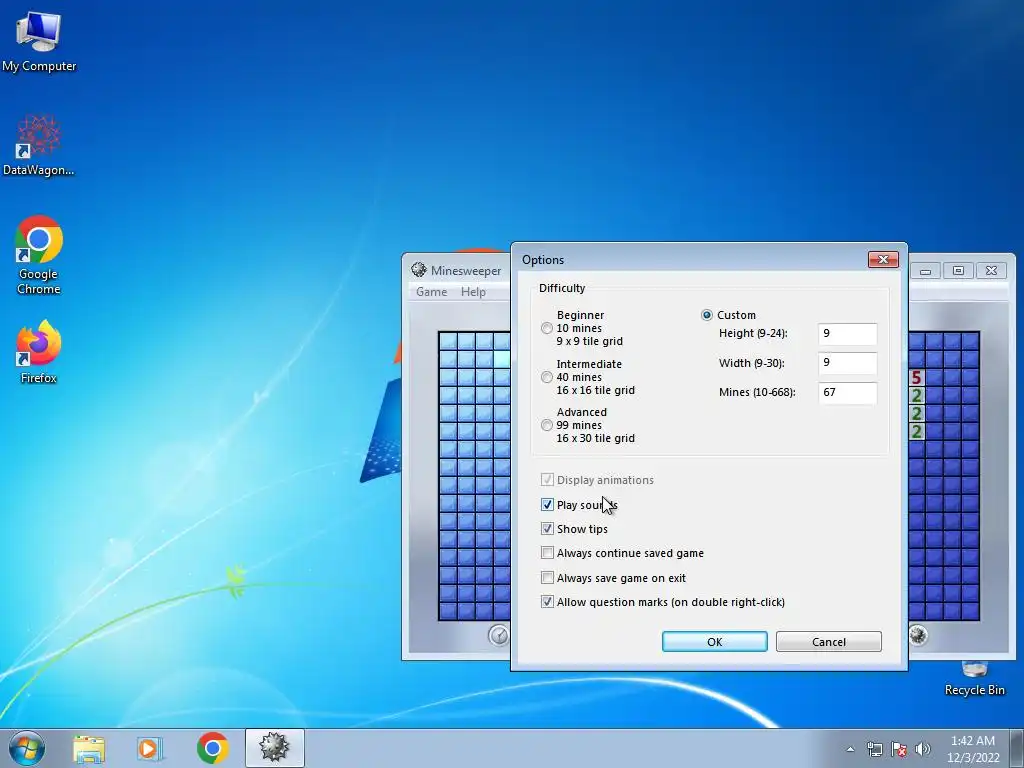Screen dimensions: 1024x768
Task: Select the Minesweeper taskbar button
Action: coord(274,748)
